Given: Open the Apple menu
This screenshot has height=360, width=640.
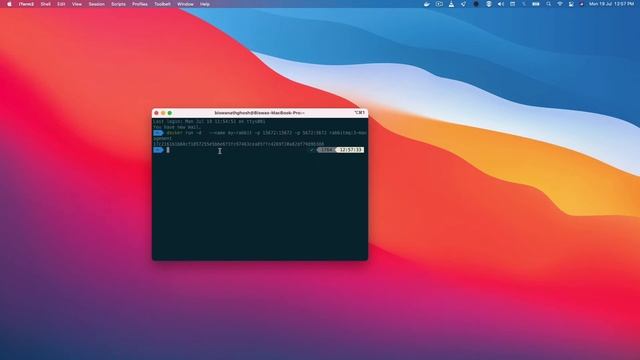Looking at the screenshot, I should (9, 4).
